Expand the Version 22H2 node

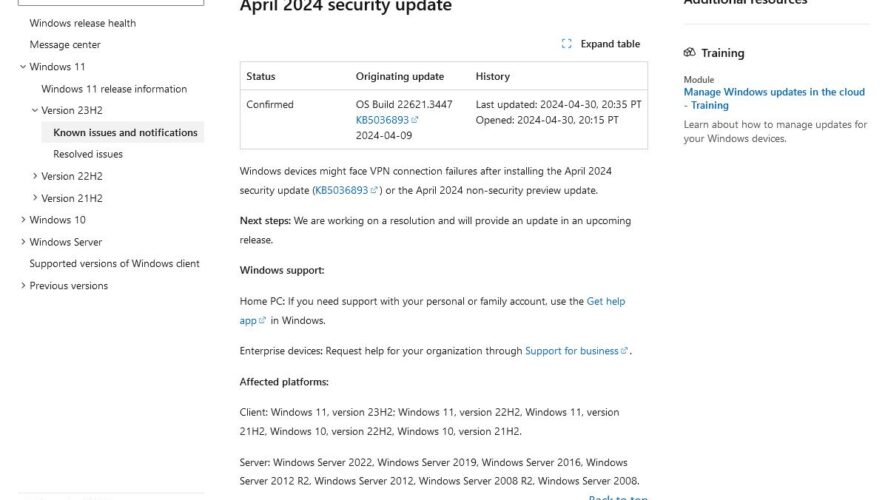pyautogui.click(x=35, y=176)
